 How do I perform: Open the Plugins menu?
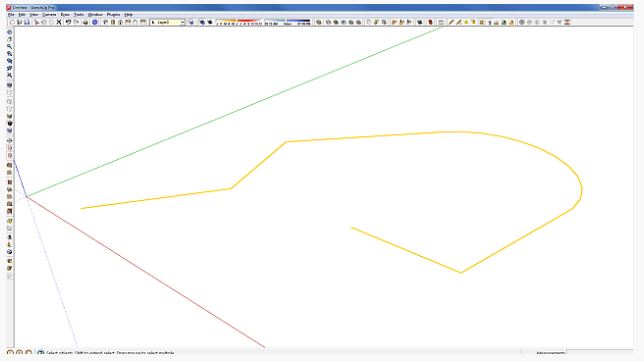point(113,14)
